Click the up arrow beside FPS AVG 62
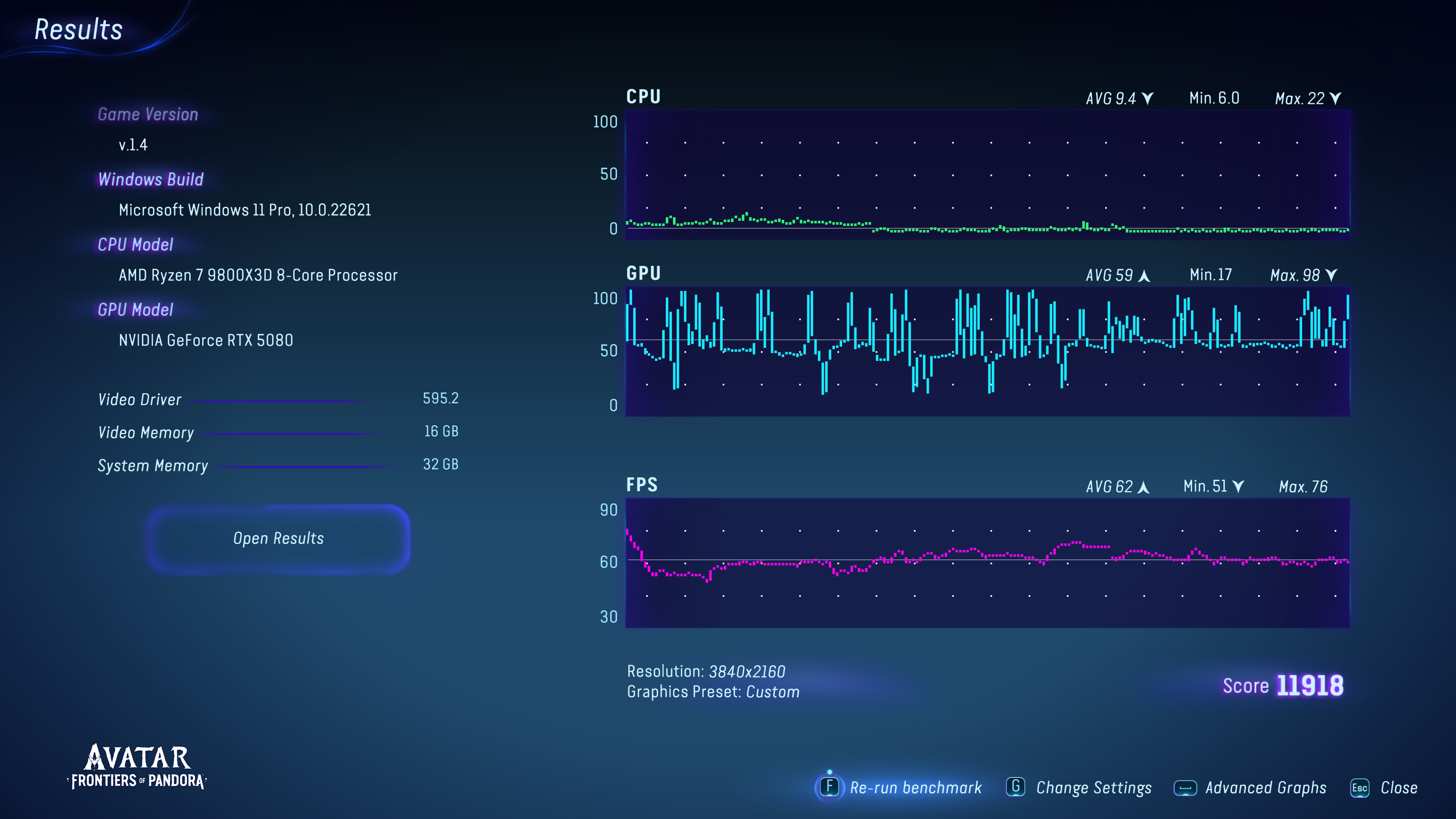1456x819 pixels. point(1144,486)
